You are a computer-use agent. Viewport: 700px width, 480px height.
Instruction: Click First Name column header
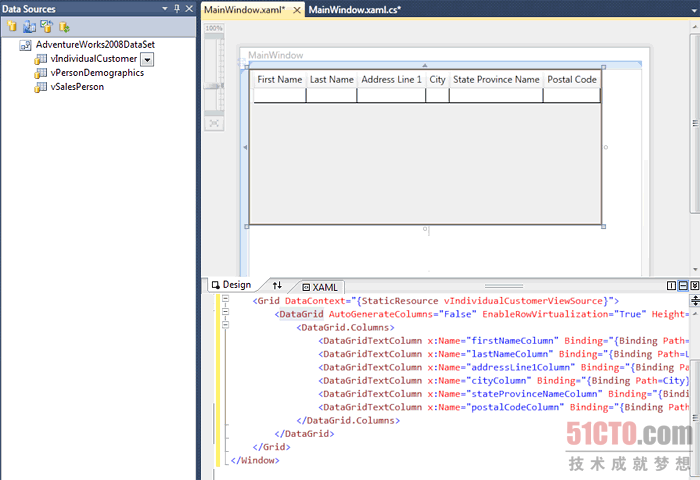[x=279, y=79]
